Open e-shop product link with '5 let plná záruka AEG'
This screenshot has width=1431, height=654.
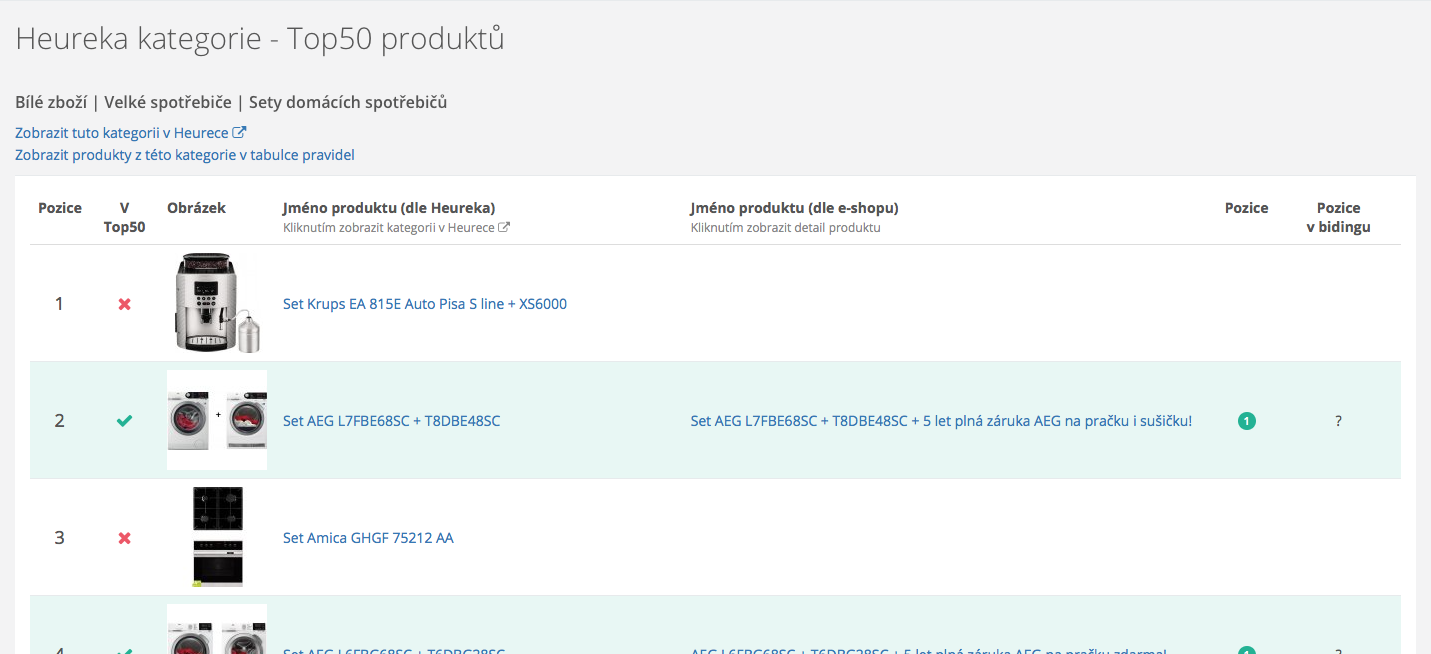[940, 421]
